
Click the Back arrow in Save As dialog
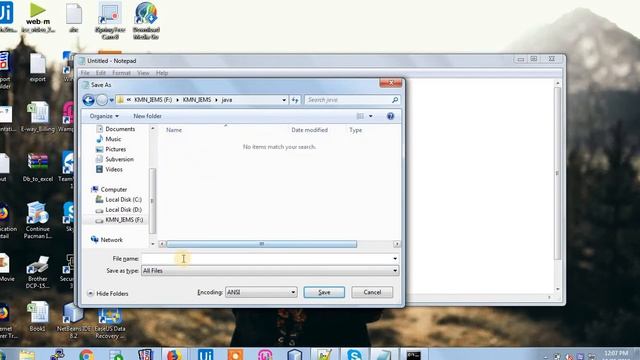89,100
